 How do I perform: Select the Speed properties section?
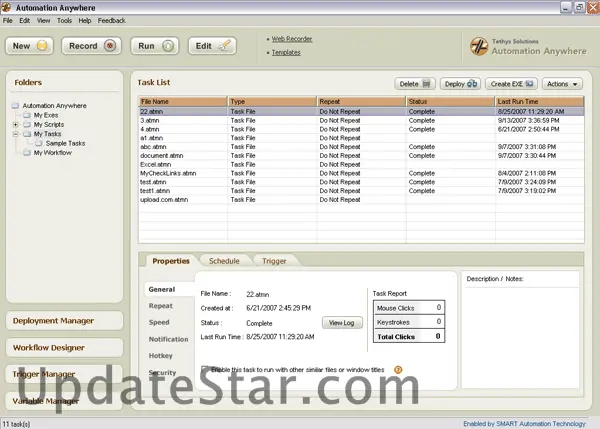(x=159, y=322)
